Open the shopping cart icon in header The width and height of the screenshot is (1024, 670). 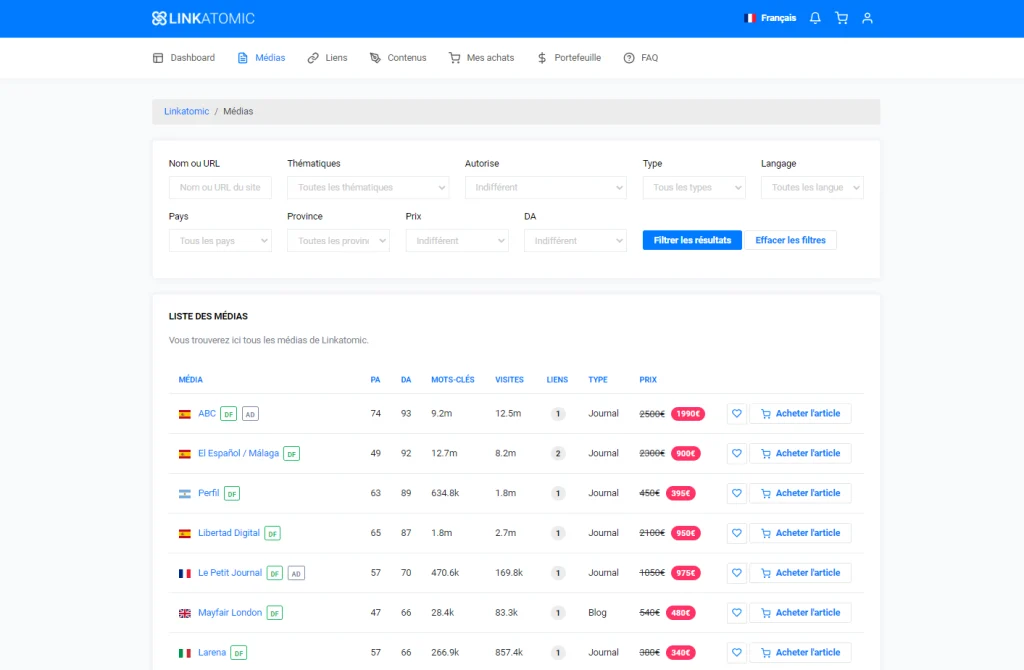click(x=841, y=18)
